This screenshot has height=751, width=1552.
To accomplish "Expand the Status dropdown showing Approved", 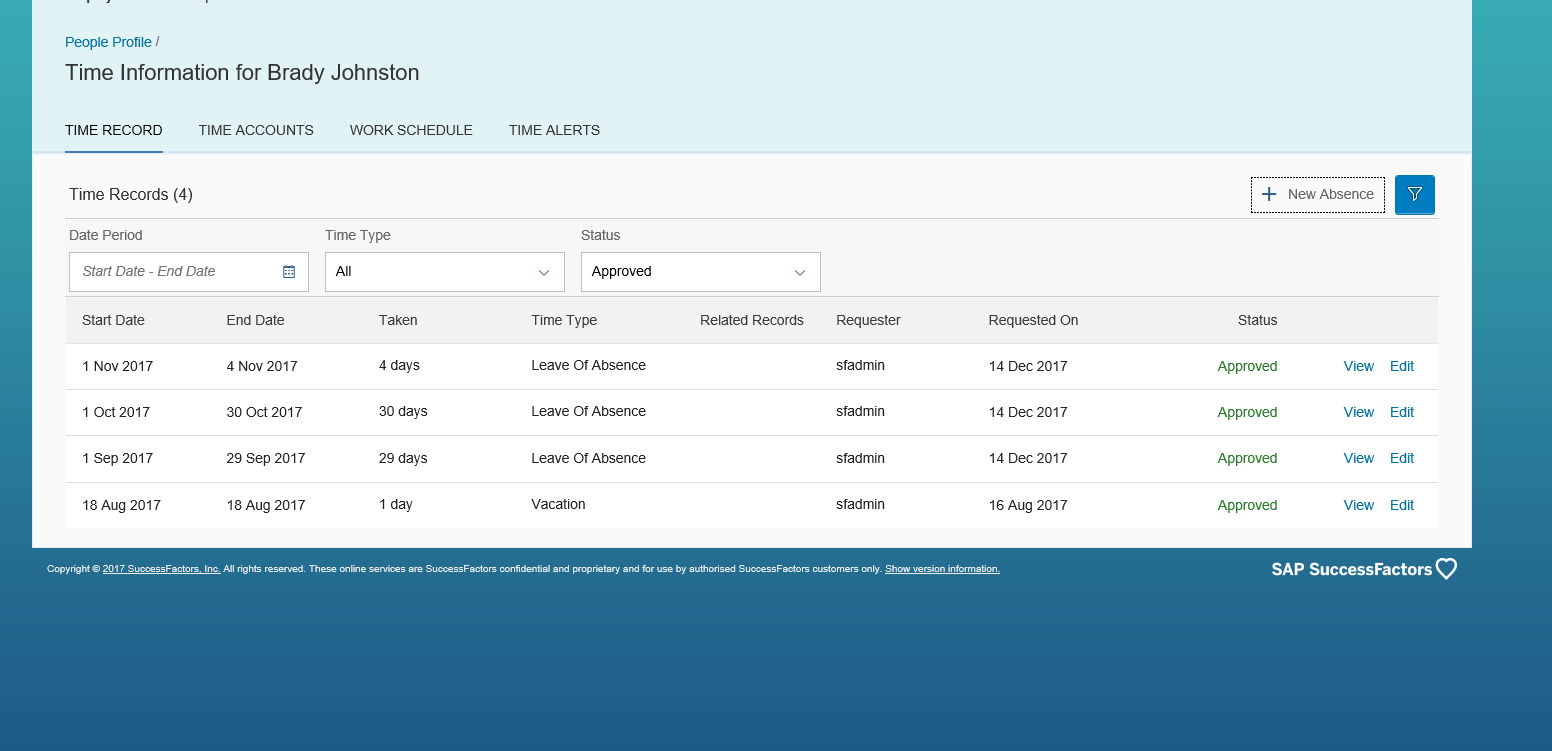I will (x=701, y=272).
